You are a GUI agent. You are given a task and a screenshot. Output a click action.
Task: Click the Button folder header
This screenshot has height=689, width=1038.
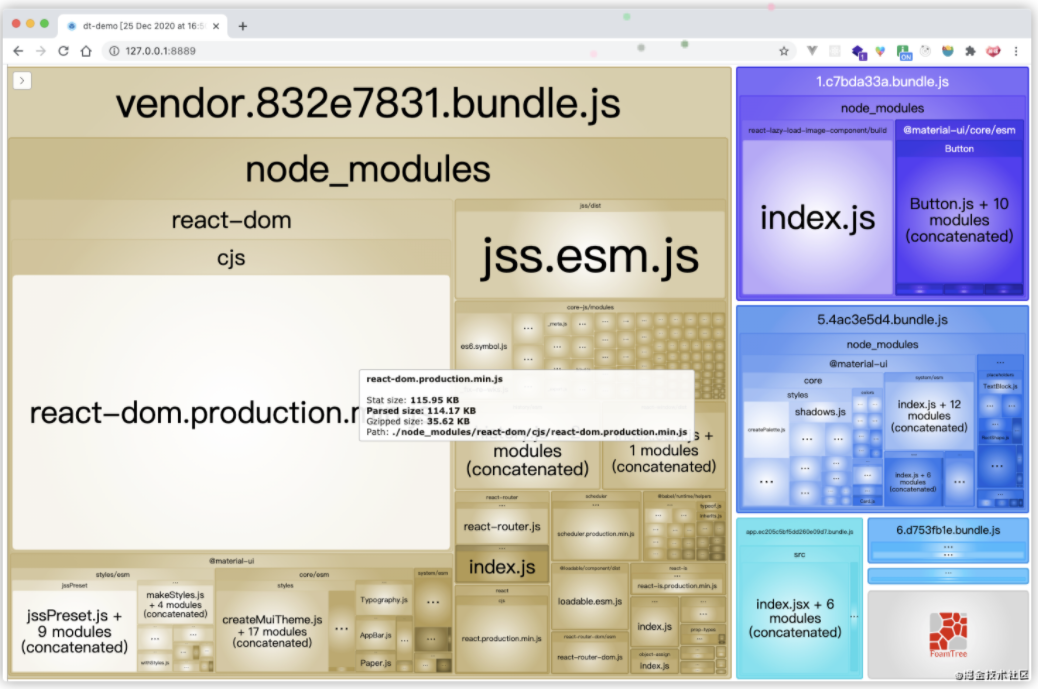pos(959,149)
